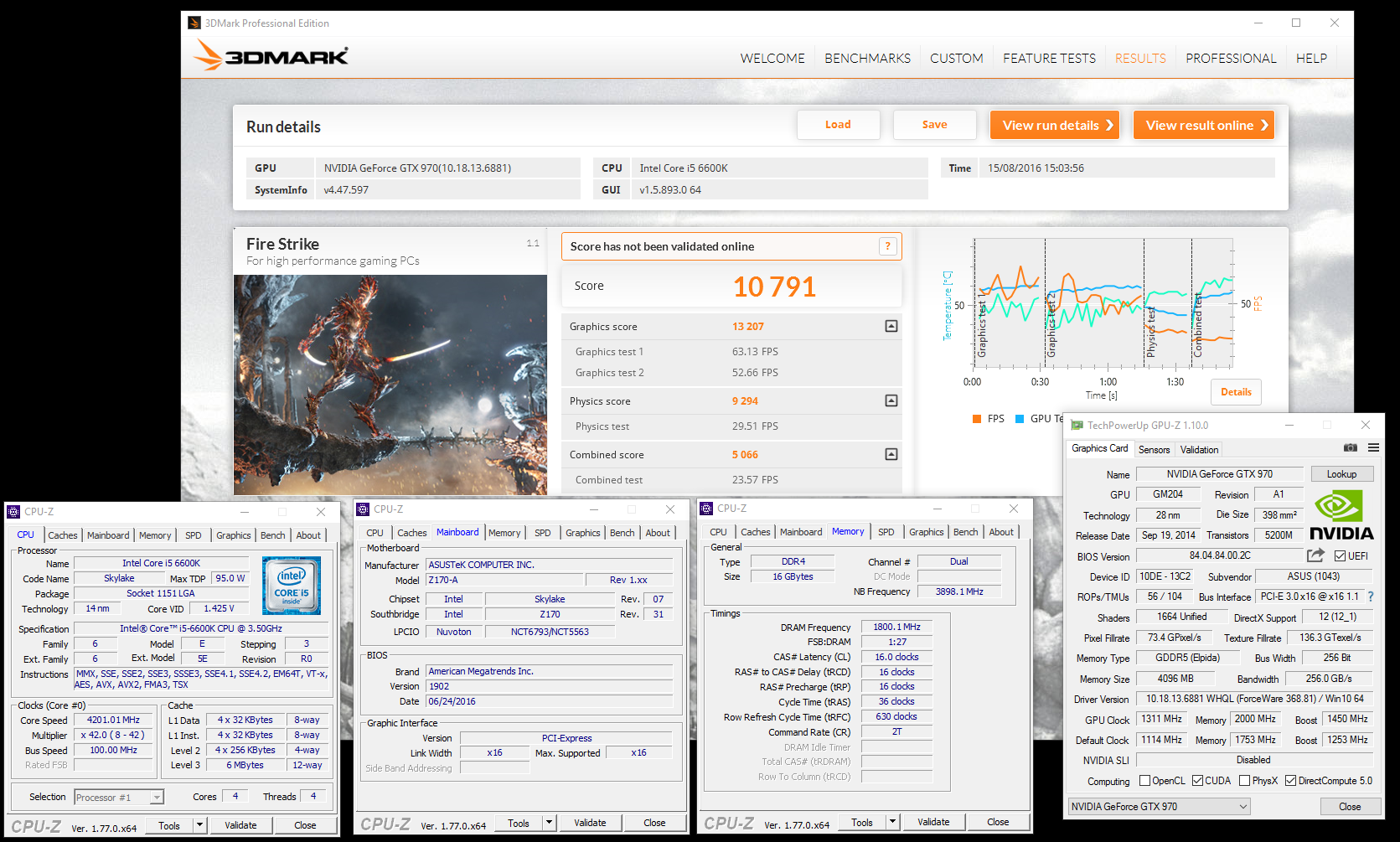Switch to the Validation tab in GPU-Z
Image resolution: width=1400 pixels, height=842 pixels.
click(1199, 450)
